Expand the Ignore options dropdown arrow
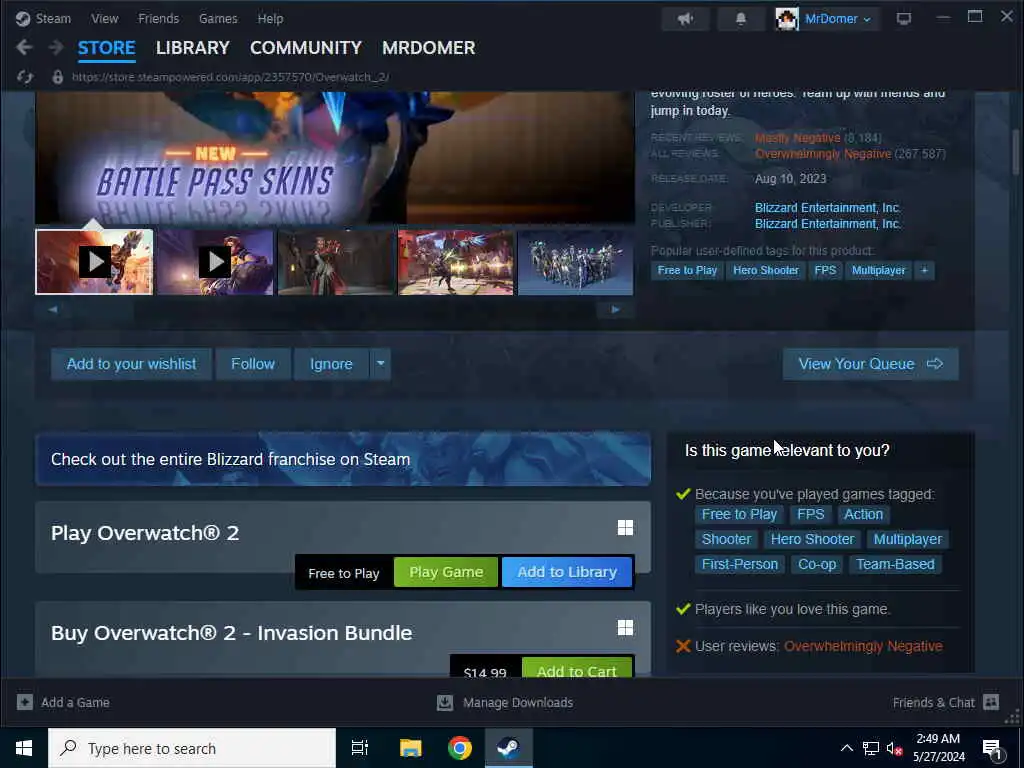 380,364
